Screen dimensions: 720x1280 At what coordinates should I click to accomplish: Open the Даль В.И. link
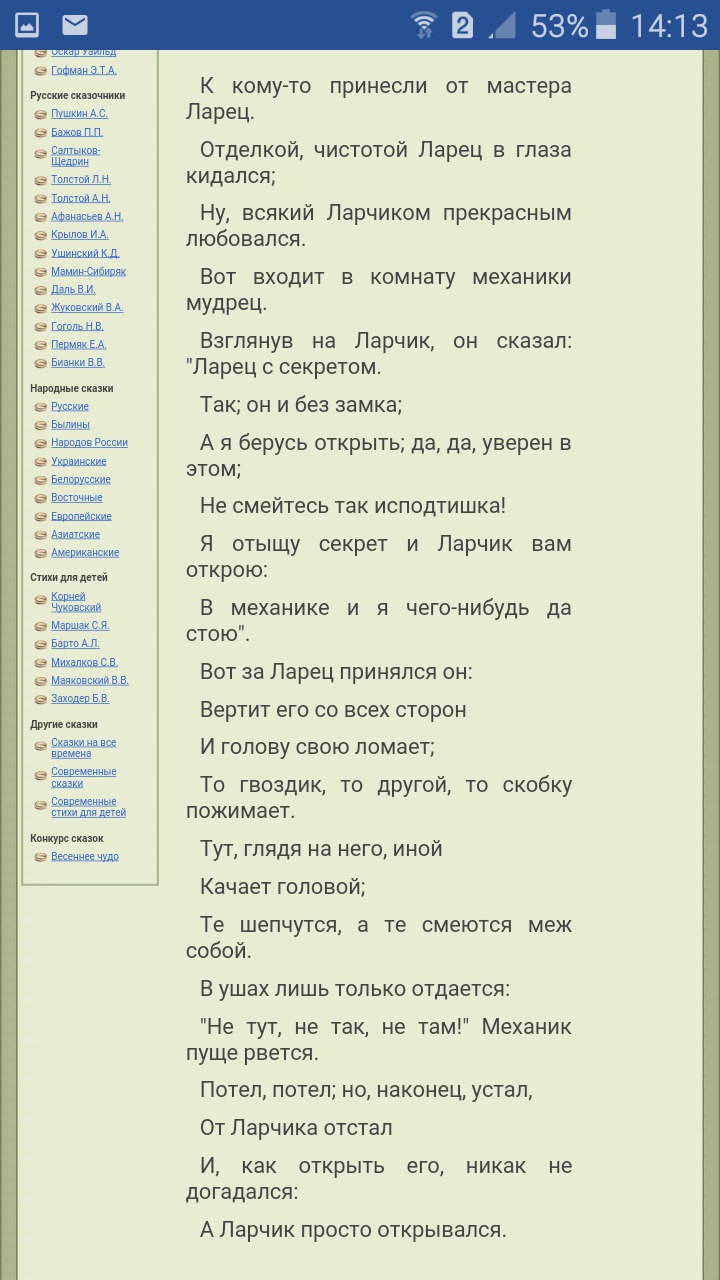(73, 289)
